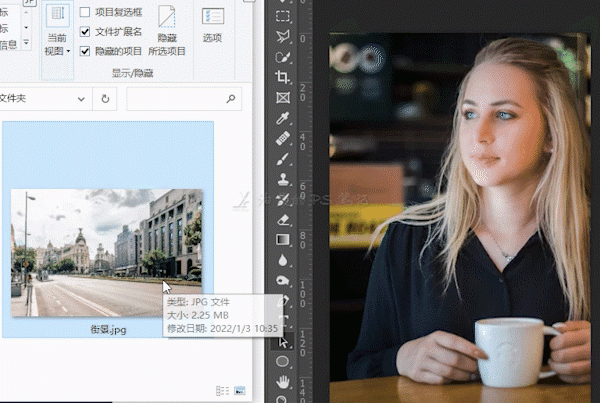Select the Blur tool
The image size is (600, 403).
click(283, 261)
